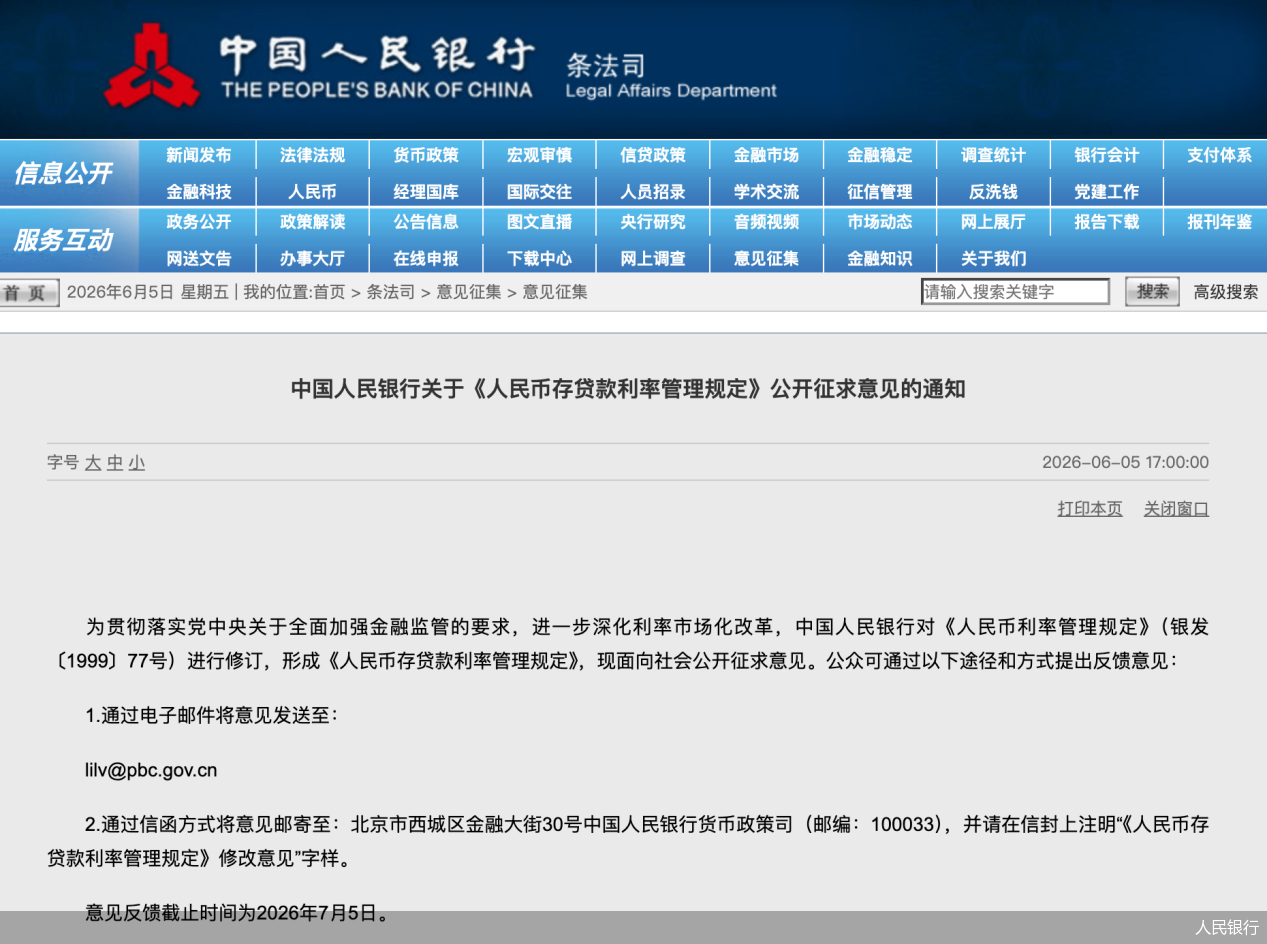Screen dimensions: 1267x944
Task: Select 在线申报 navigation item
Action: pos(426,259)
